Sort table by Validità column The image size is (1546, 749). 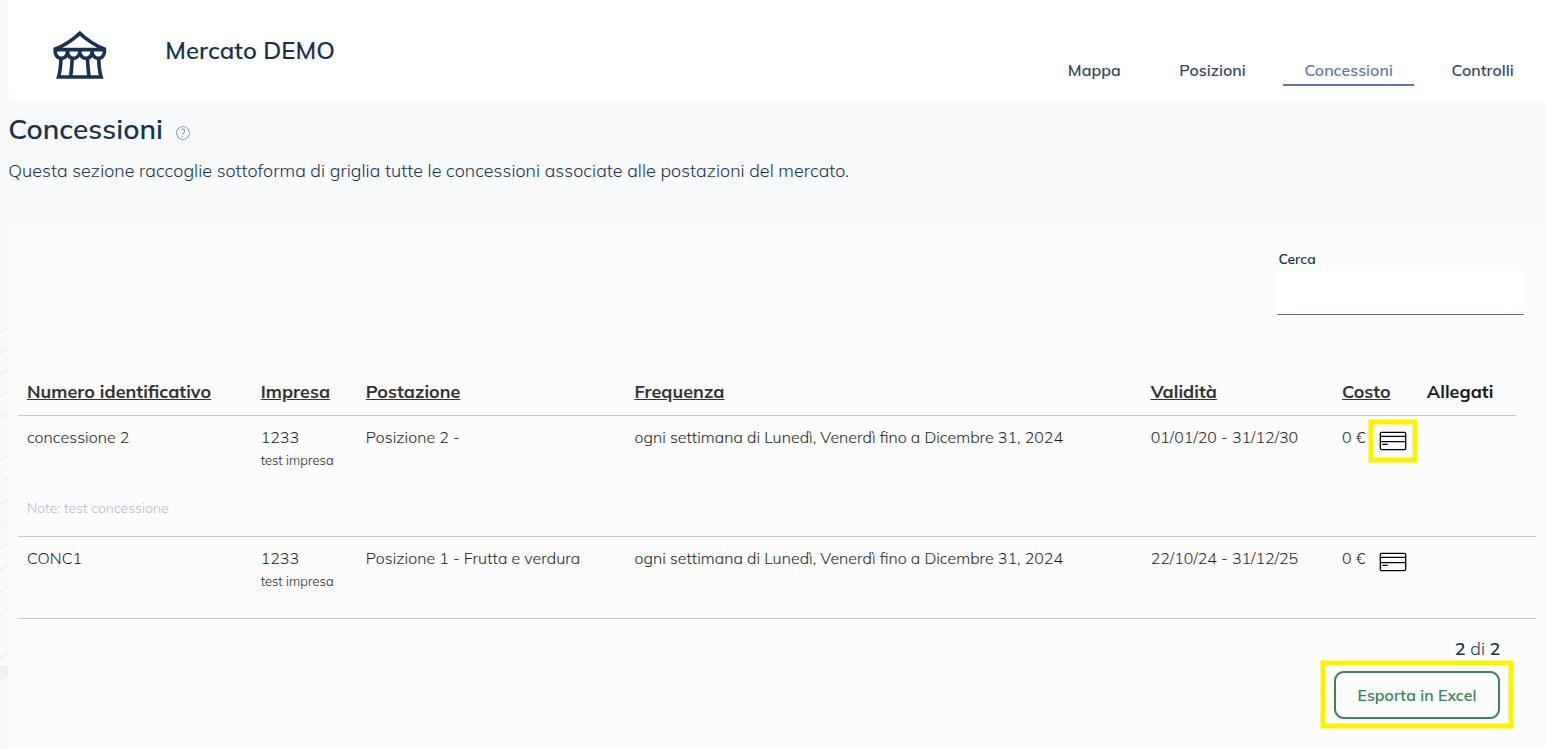pyautogui.click(x=1183, y=392)
